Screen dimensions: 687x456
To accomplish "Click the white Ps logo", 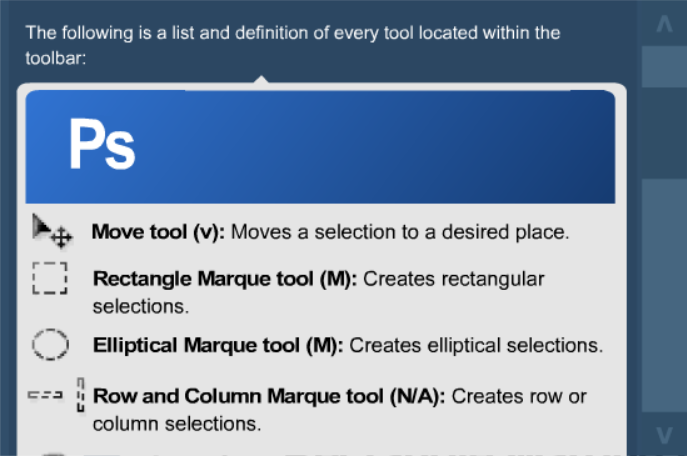I will [101, 145].
